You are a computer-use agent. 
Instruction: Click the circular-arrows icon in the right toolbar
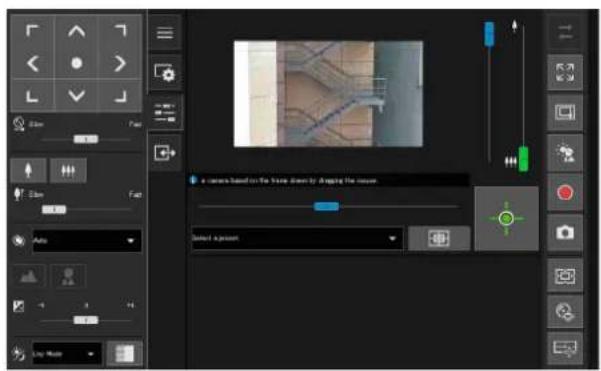click(x=565, y=312)
